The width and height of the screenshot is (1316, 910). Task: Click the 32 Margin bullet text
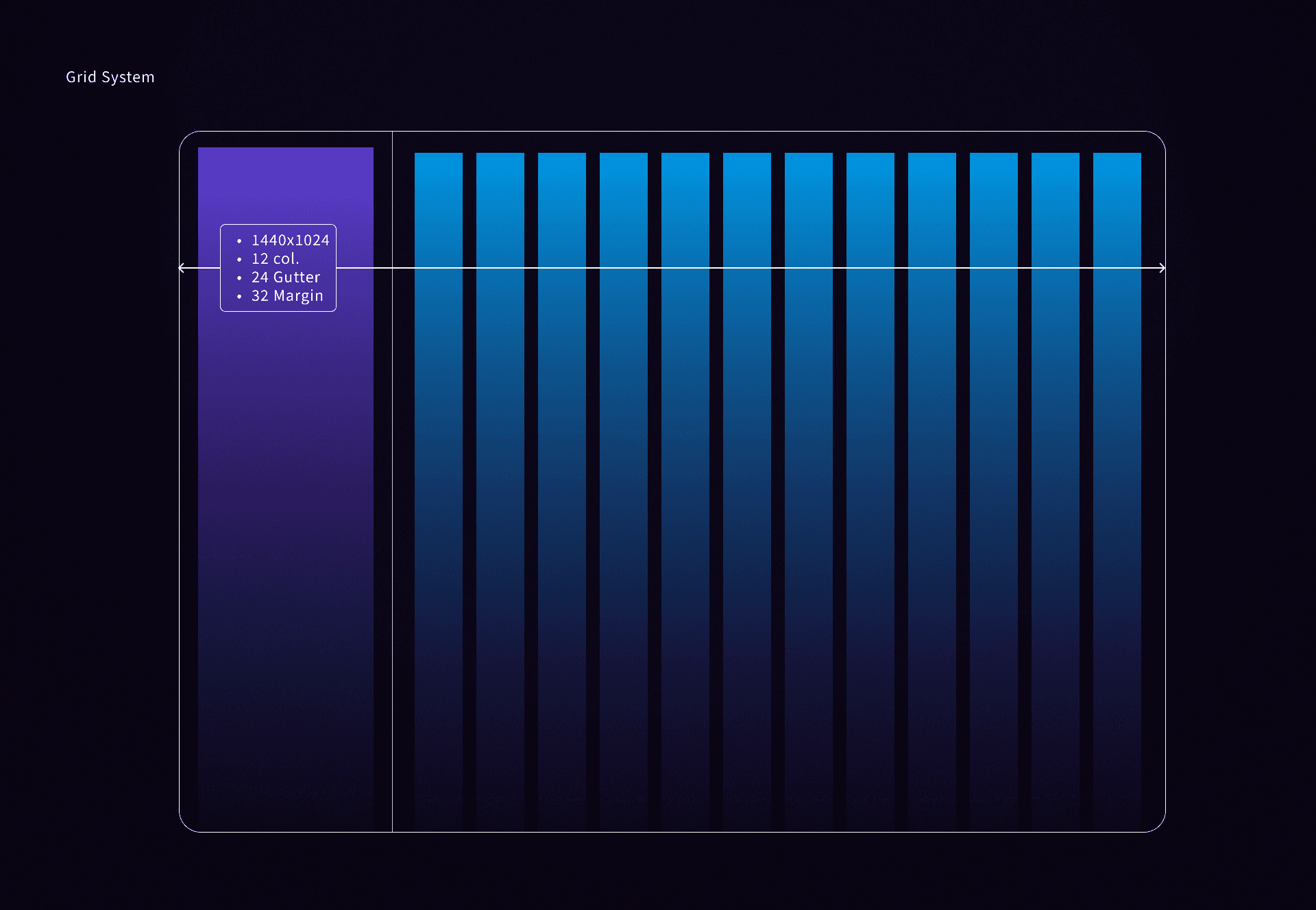point(287,296)
